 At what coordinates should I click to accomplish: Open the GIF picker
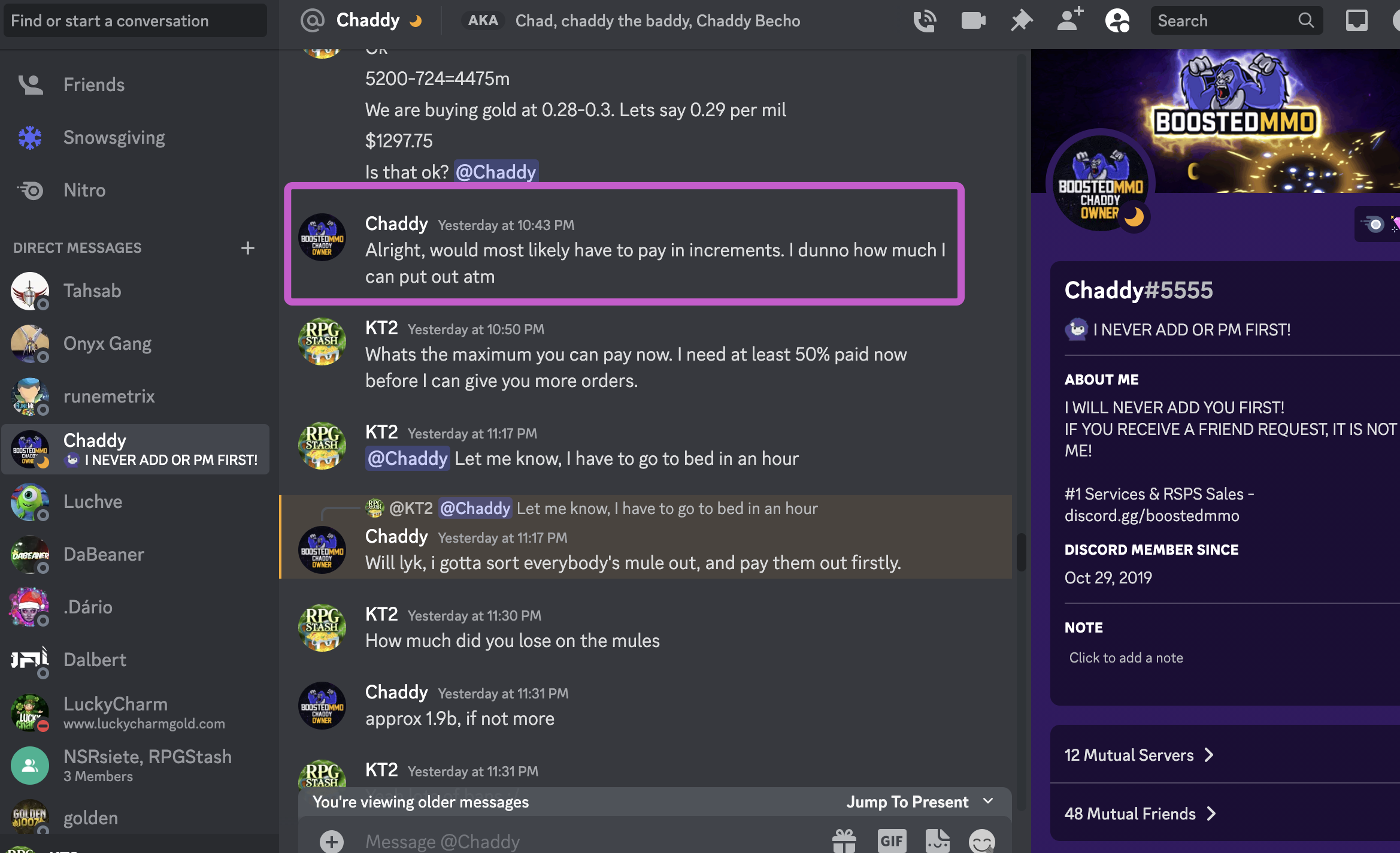click(x=891, y=841)
